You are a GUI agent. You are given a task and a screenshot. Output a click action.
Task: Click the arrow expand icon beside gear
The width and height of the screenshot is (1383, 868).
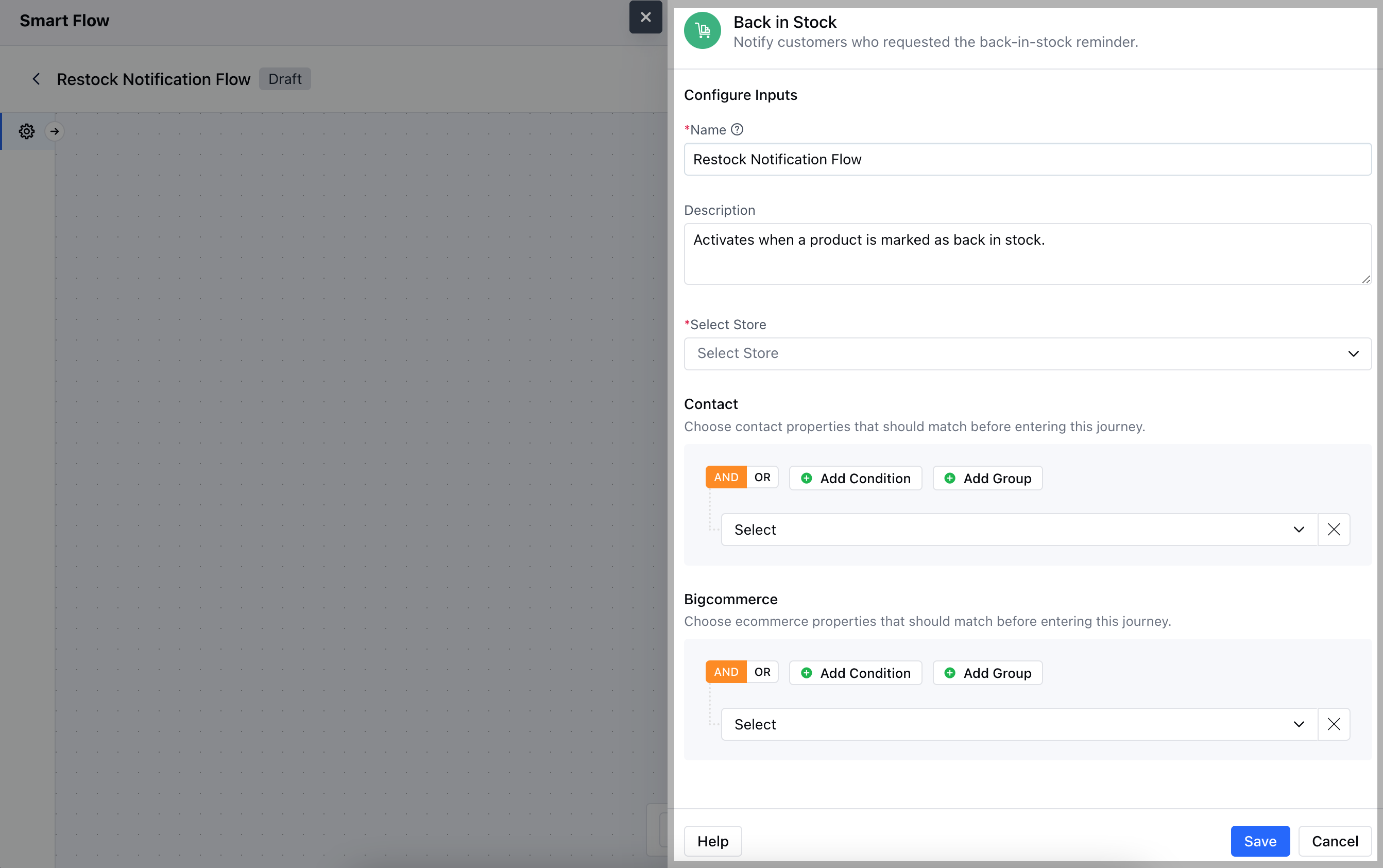tap(55, 131)
